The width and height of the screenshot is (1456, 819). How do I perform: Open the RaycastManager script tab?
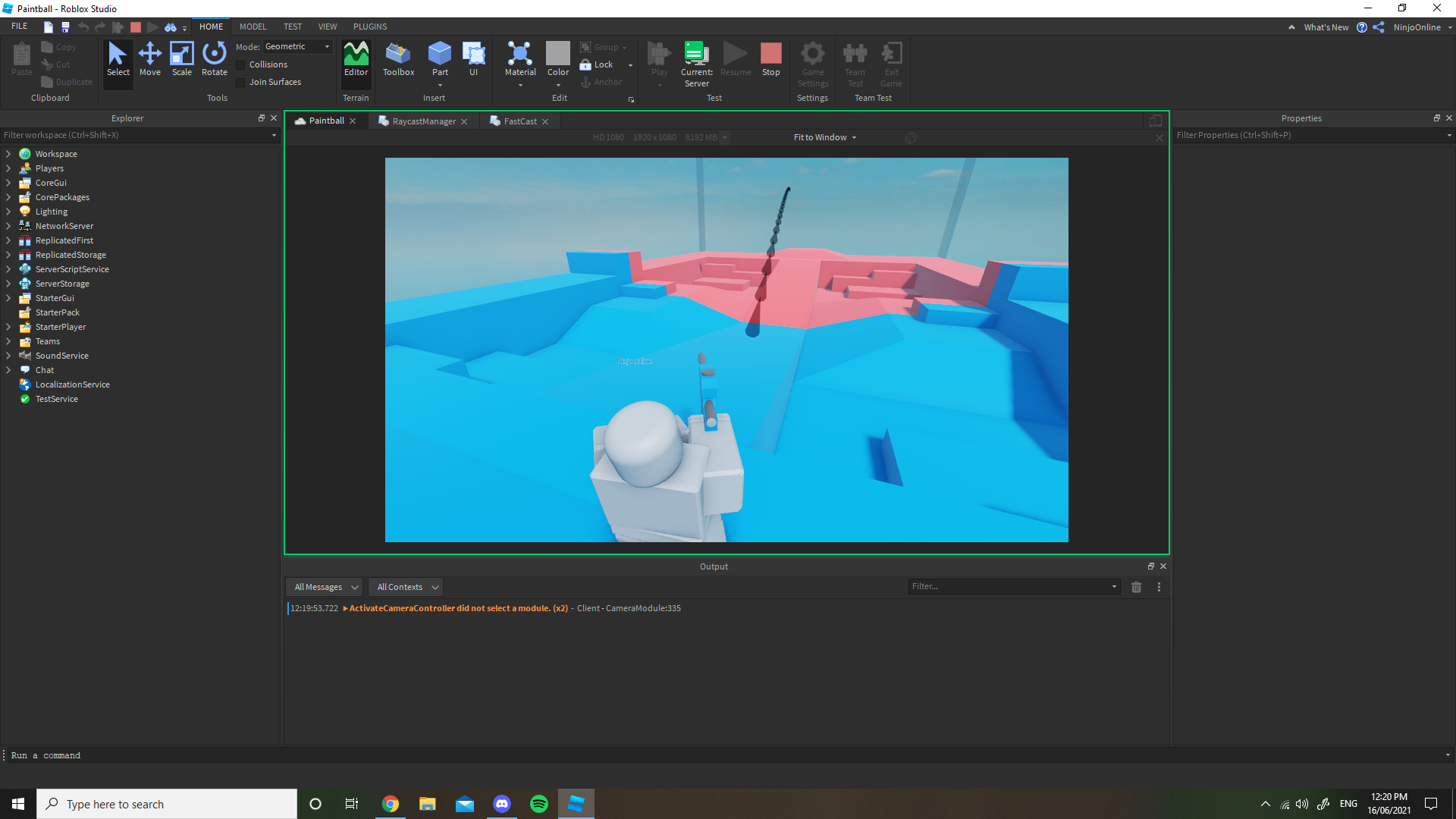424,121
